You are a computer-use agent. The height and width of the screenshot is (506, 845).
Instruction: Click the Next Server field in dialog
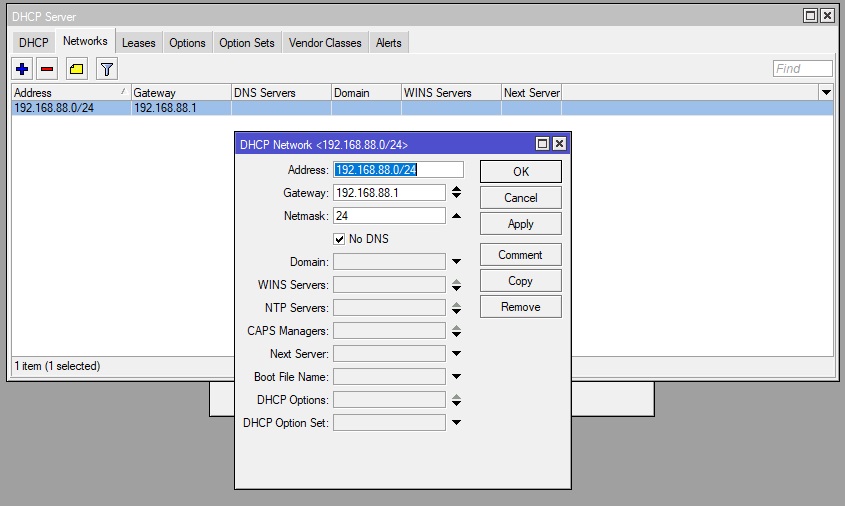tap(389, 354)
